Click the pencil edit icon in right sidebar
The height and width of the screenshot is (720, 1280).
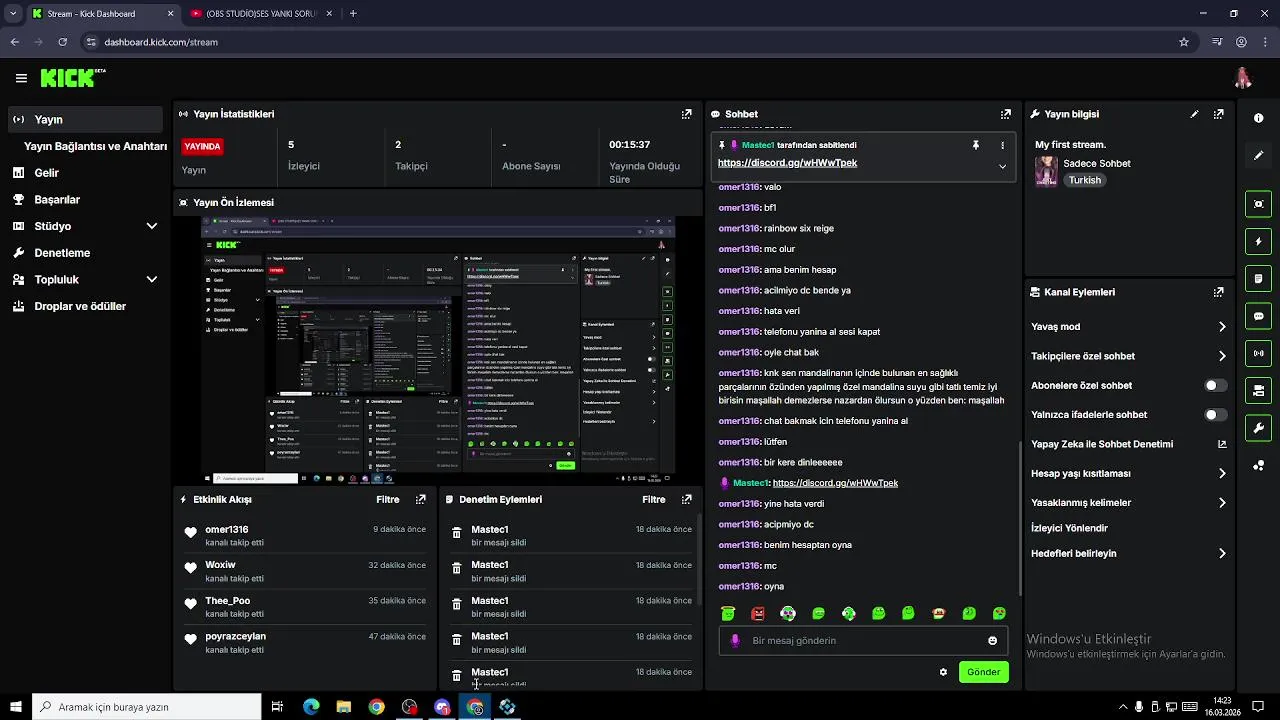click(x=1258, y=155)
